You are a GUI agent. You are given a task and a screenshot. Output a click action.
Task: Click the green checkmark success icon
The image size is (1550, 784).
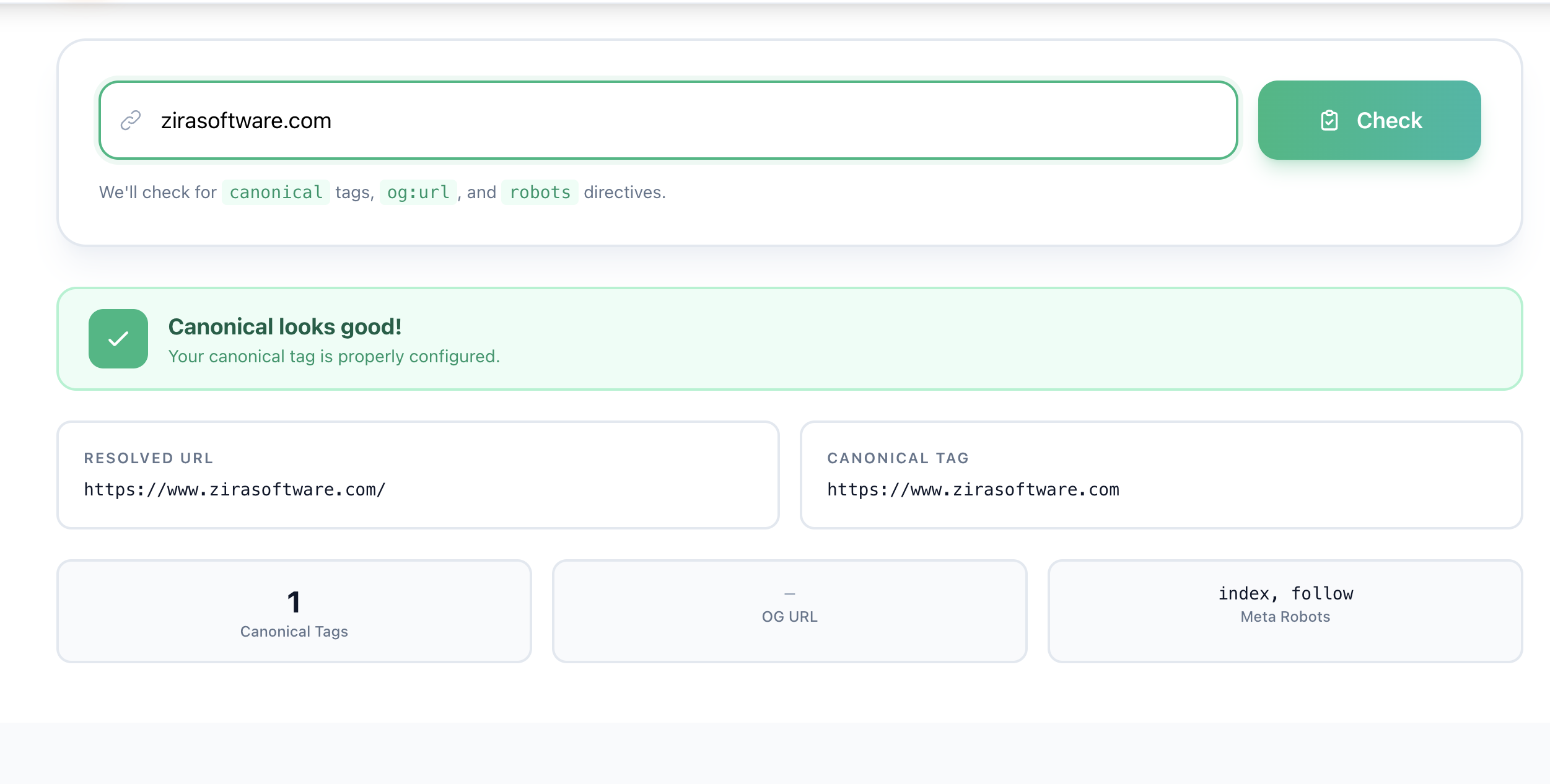click(118, 339)
